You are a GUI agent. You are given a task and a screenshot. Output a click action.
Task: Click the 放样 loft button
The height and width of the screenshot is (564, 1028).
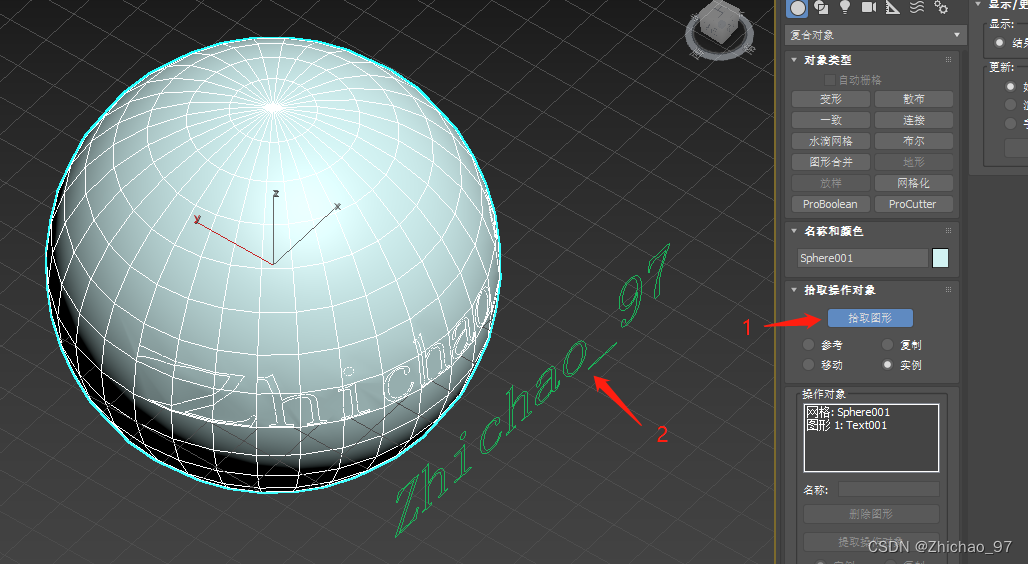831,183
